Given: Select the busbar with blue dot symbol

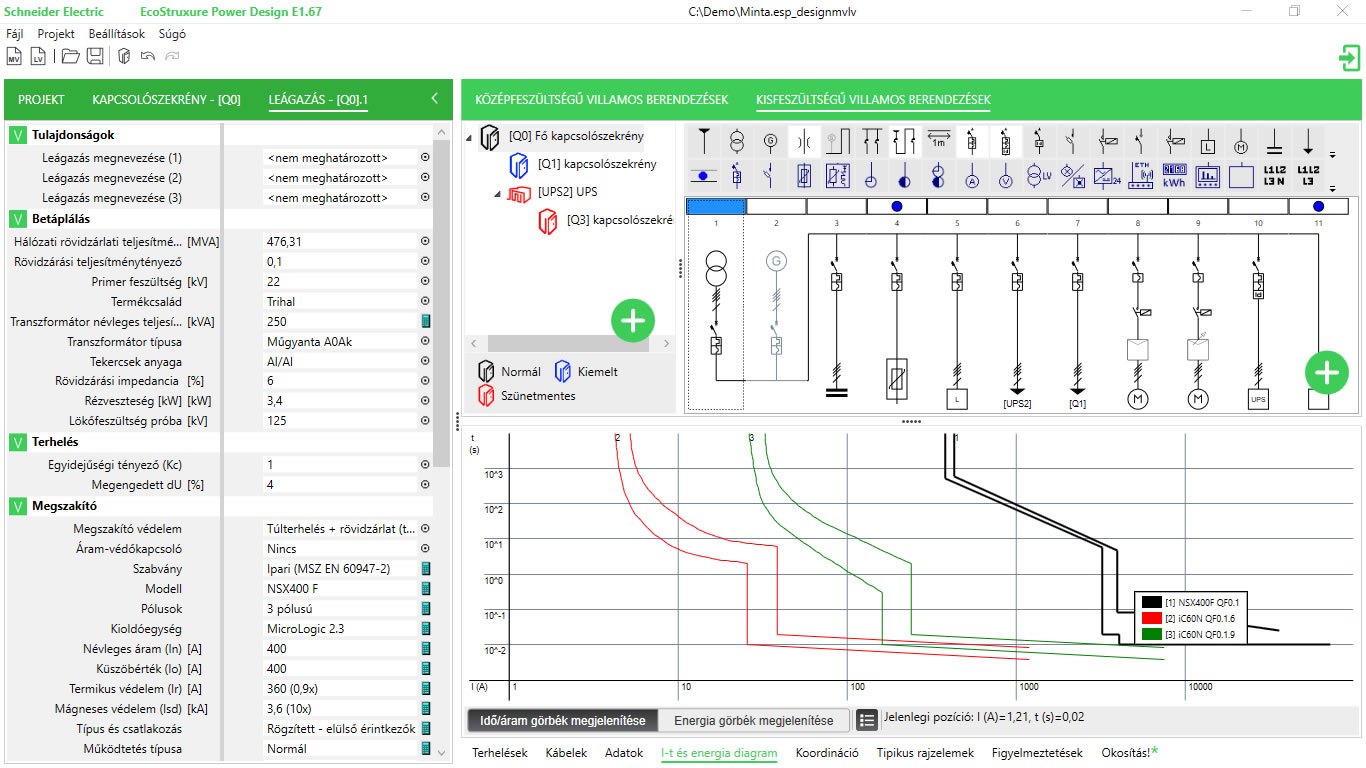Looking at the screenshot, I should 703,176.
